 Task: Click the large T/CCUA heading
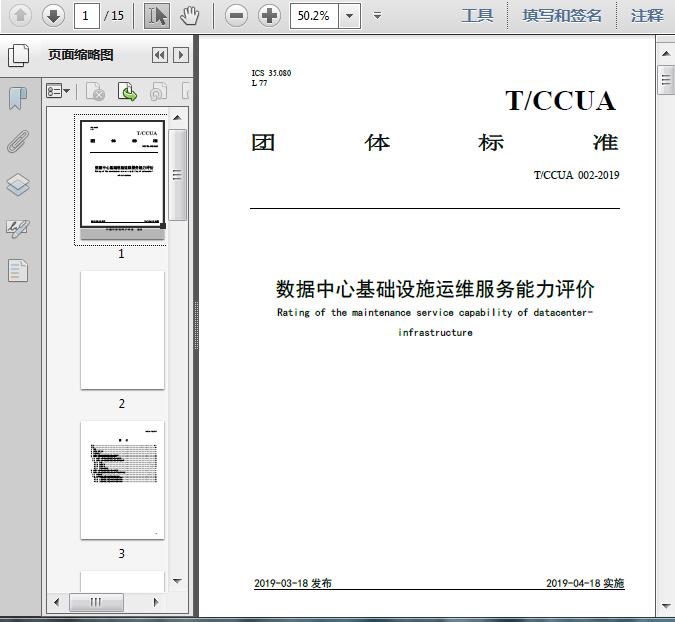pos(560,101)
